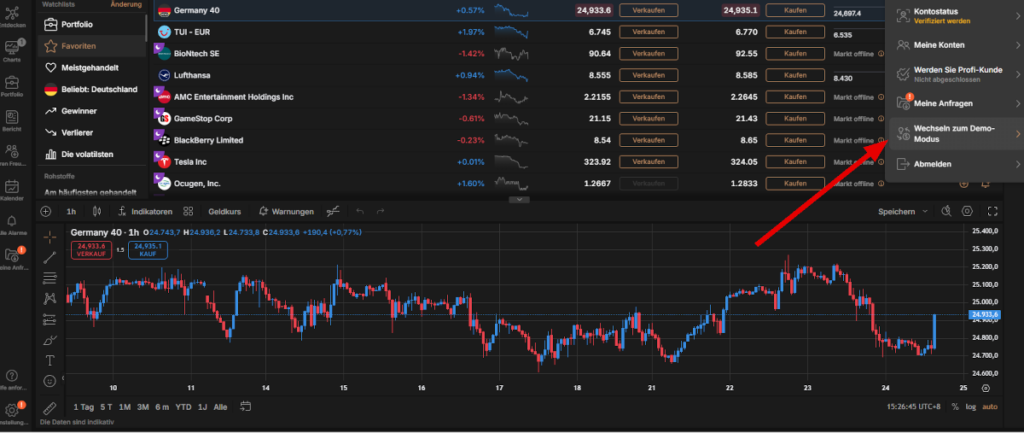
Task: Click Verkaufen for Lufthansa
Action: (x=648, y=75)
